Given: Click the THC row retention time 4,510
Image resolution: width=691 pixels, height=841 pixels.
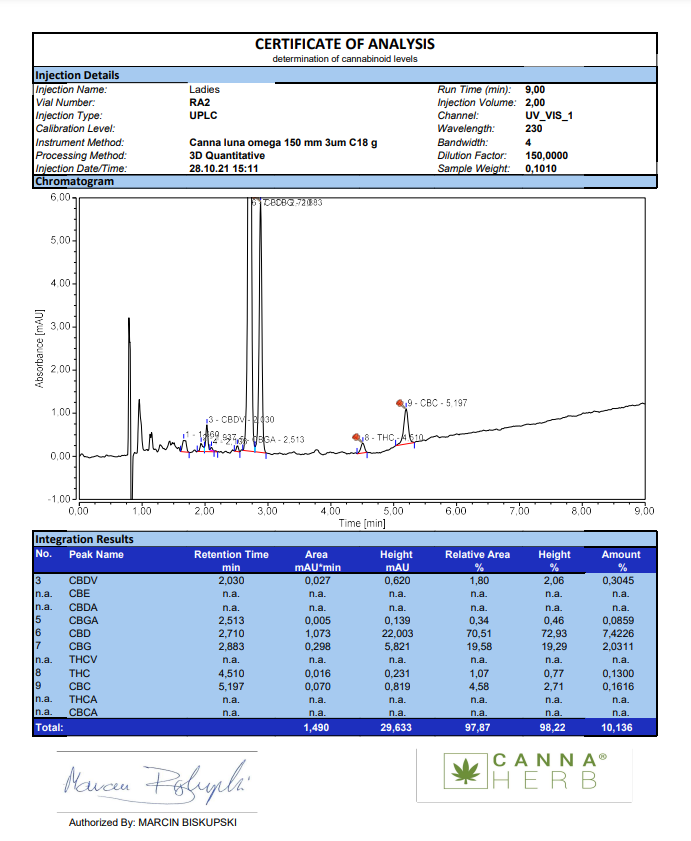Looking at the screenshot, I should (x=231, y=673).
